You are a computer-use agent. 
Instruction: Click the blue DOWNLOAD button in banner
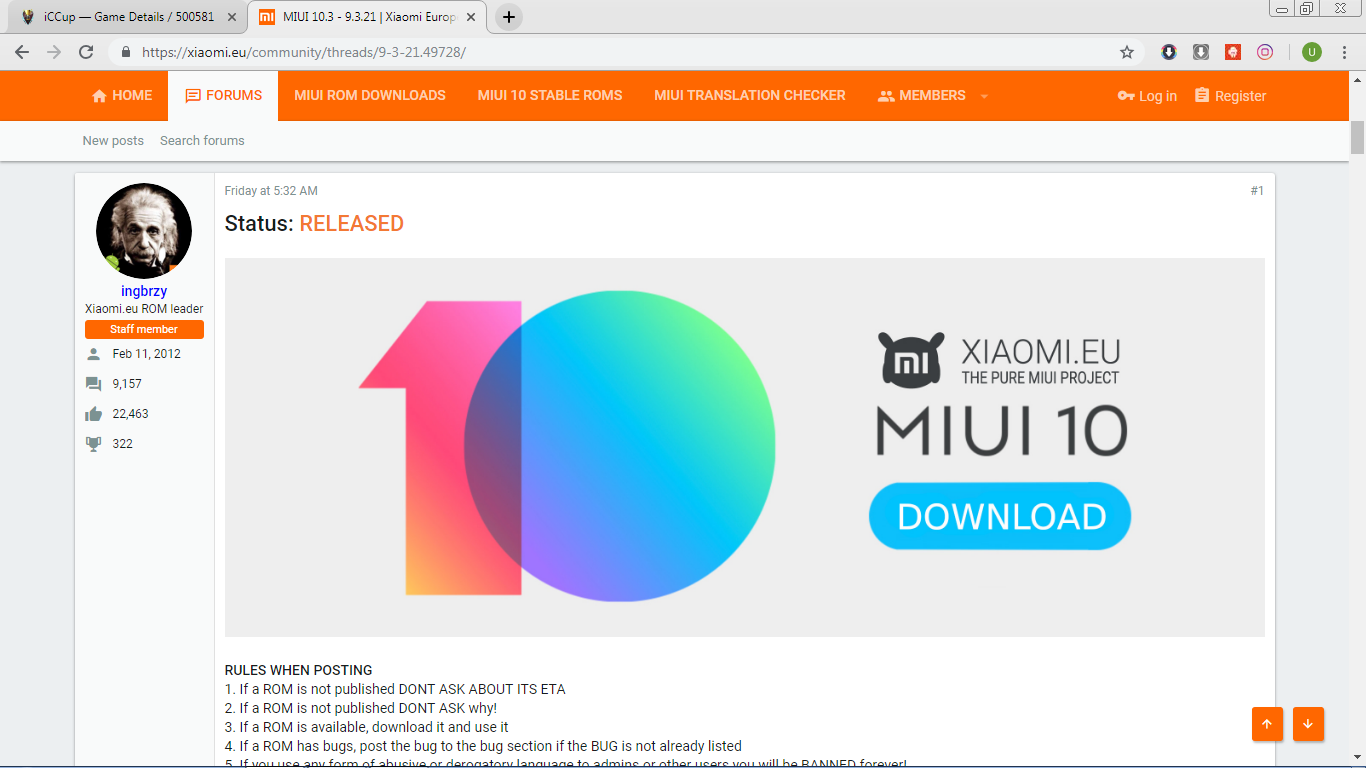(1000, 516)
